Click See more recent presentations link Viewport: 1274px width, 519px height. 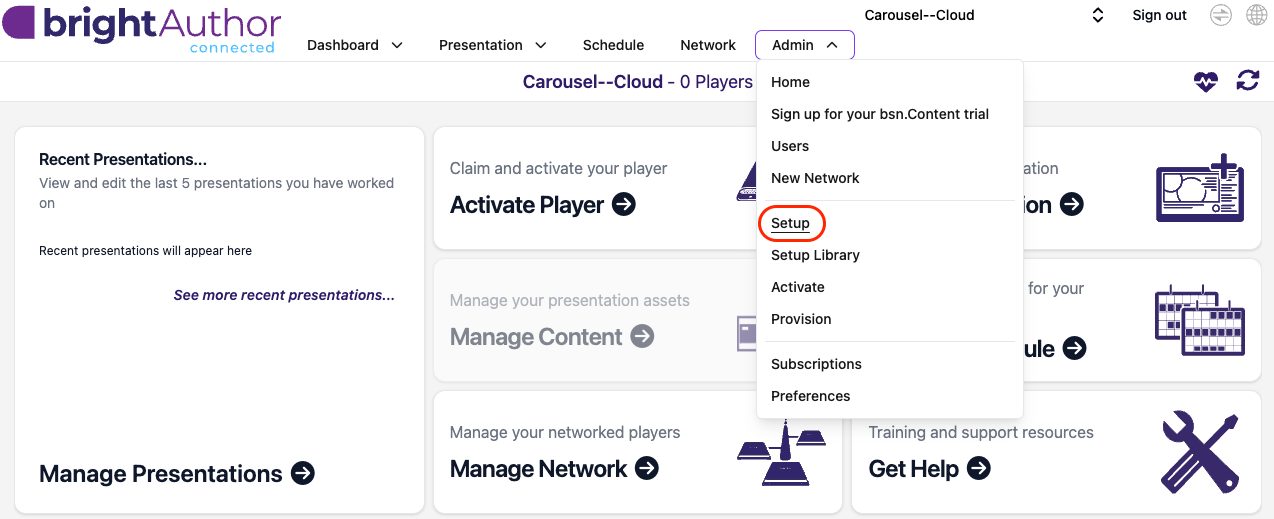click(x=284, y=295)
